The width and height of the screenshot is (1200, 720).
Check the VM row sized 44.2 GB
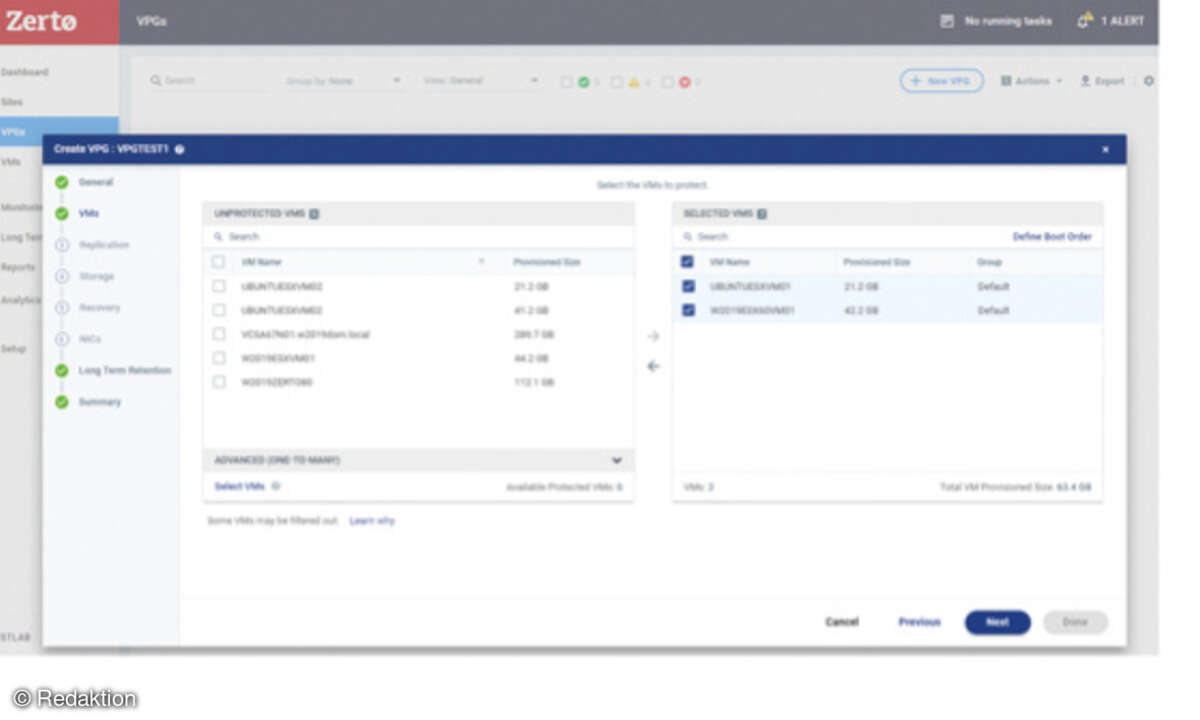click(219, 358)
